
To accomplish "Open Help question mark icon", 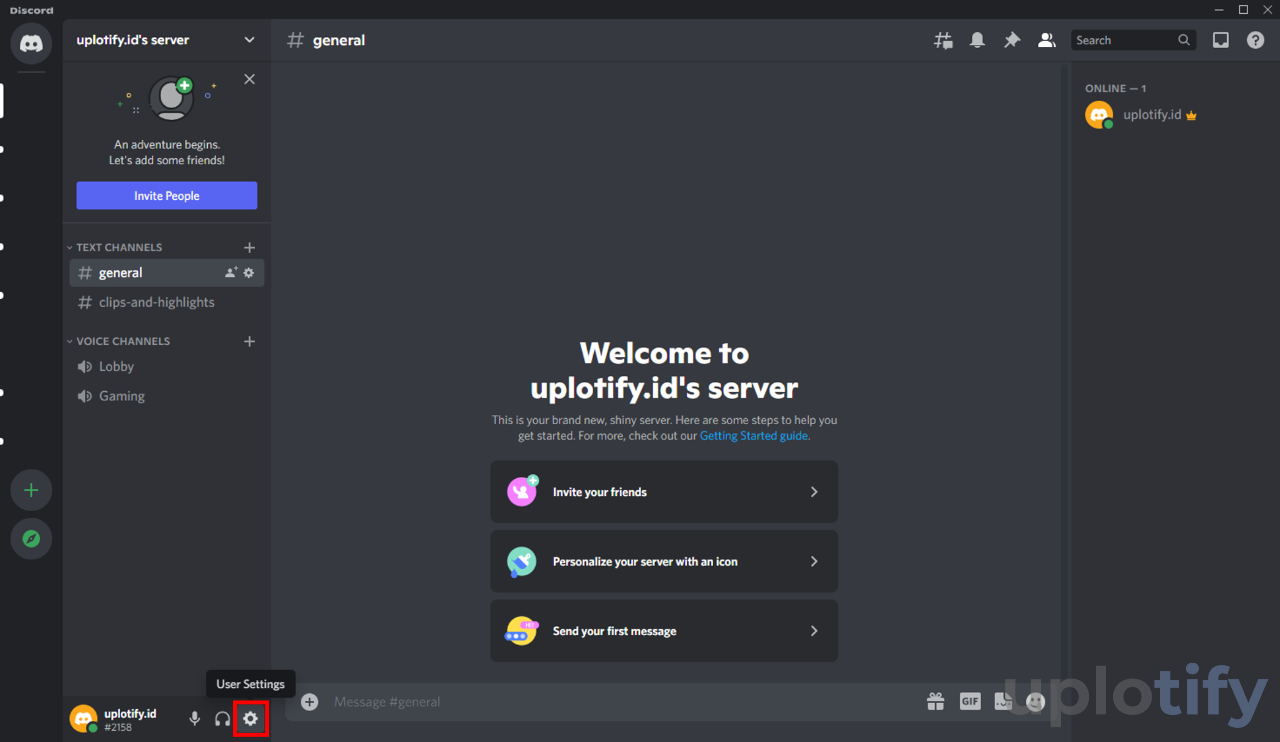I will click(1255, 40).
